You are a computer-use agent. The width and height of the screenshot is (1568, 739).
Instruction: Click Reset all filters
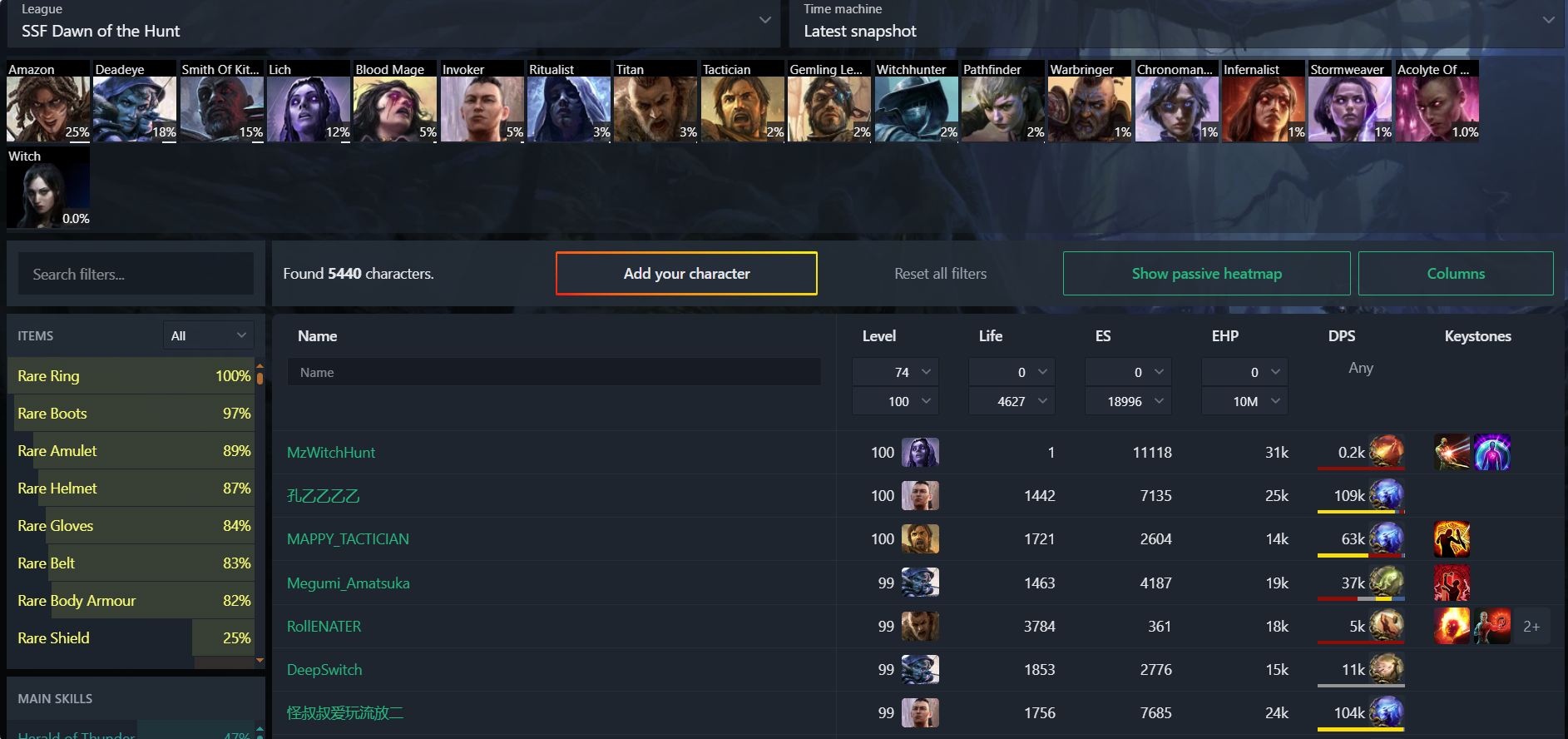point(940,274)
